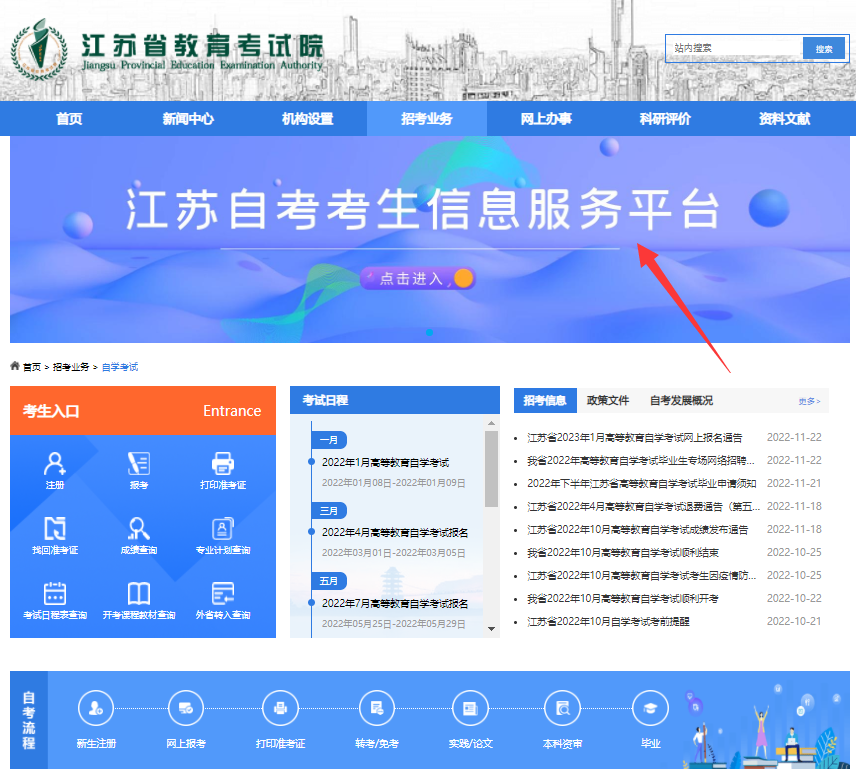Viewport: 856px width, 778px height.
Task: Open the 转考/免考 step icon
Action: tap(377, 709)
